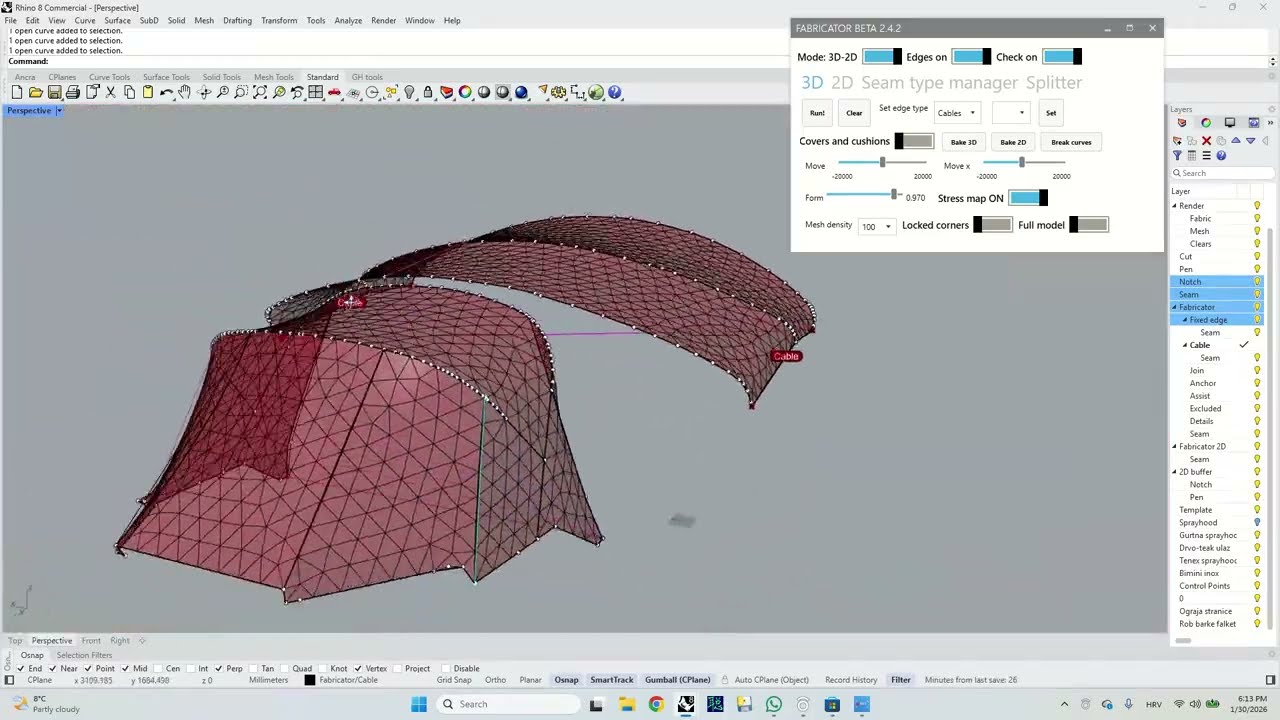Click the Print icon in Standard toolbar
Viewport: 1280px width, 720px height.
[73, 92]
